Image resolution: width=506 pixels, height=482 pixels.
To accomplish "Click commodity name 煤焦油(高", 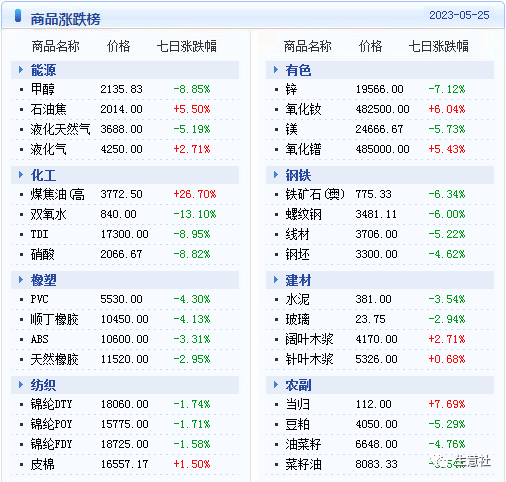I will [x=57, y=194].
